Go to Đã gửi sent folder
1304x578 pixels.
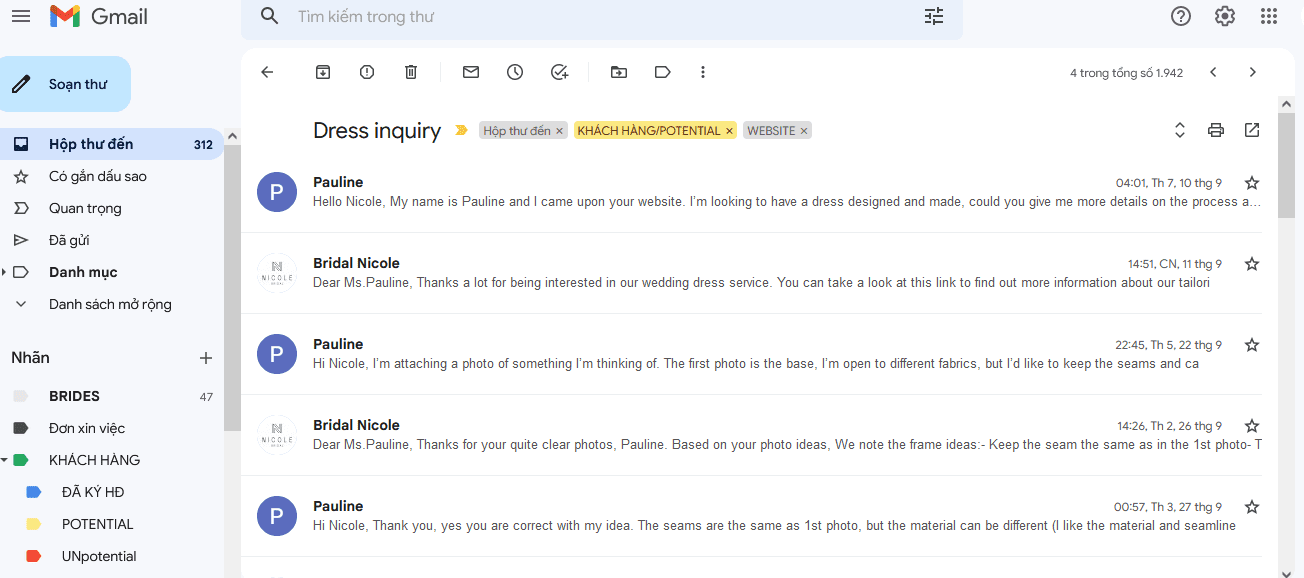(x=69, y=240)
